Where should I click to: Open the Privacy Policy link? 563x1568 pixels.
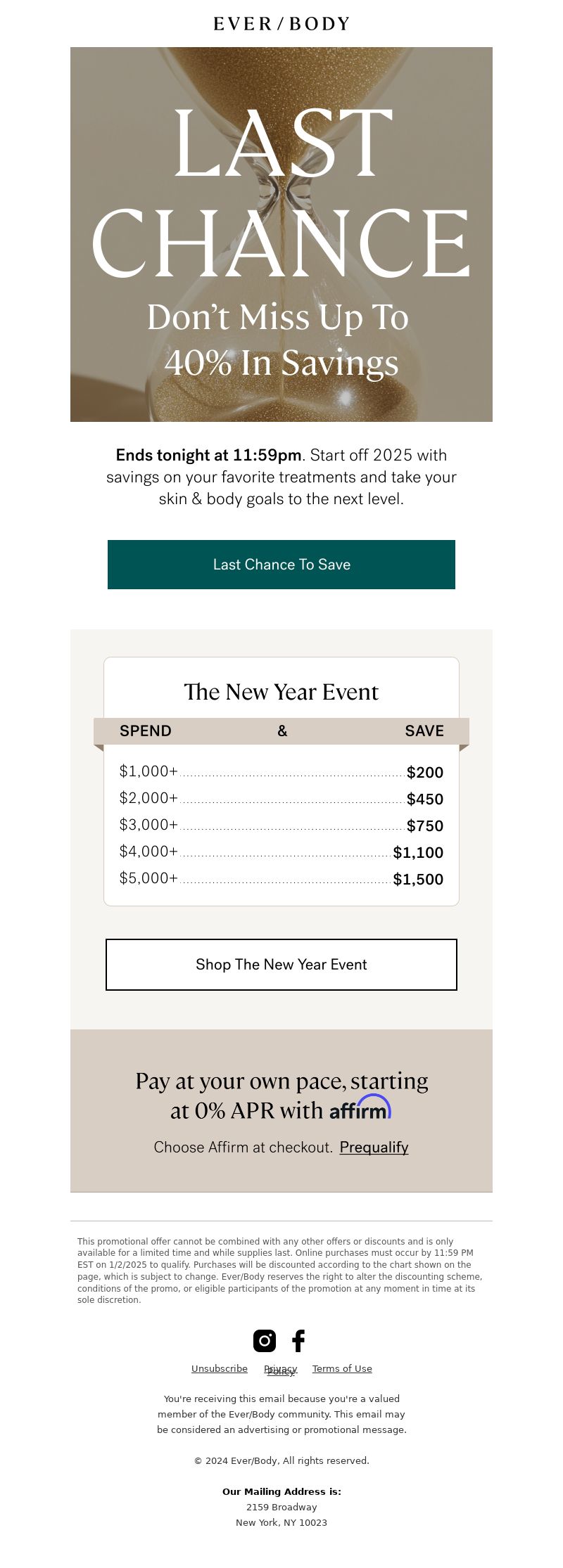(281, 1370)
